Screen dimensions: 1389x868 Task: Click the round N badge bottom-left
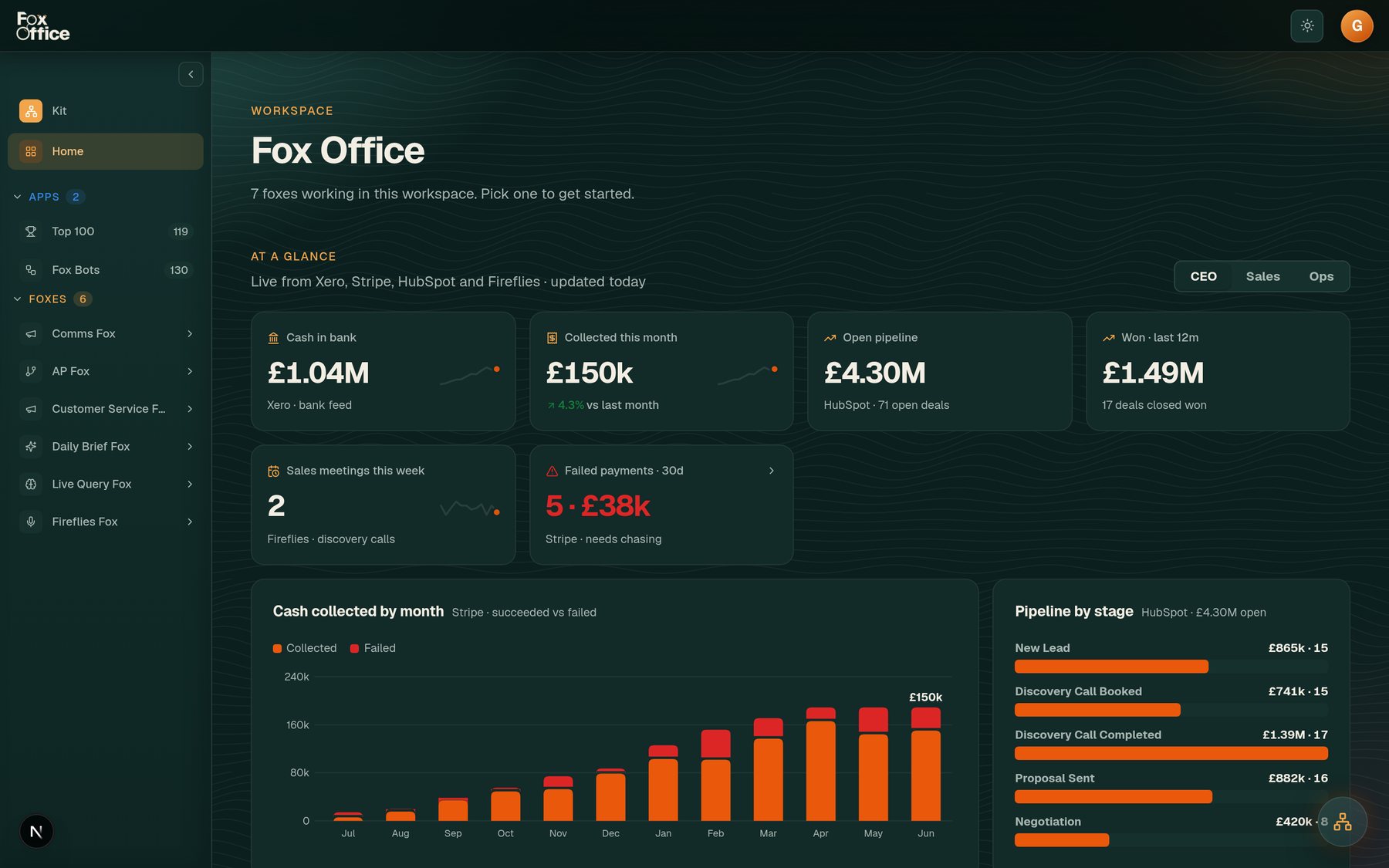(35, 832)
